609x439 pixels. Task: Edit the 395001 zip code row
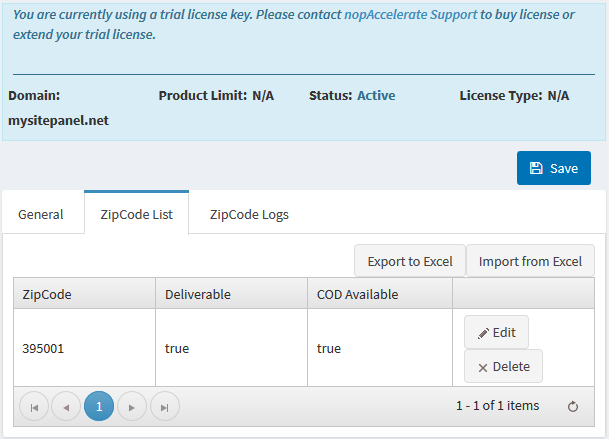click(x=496, y=332)
